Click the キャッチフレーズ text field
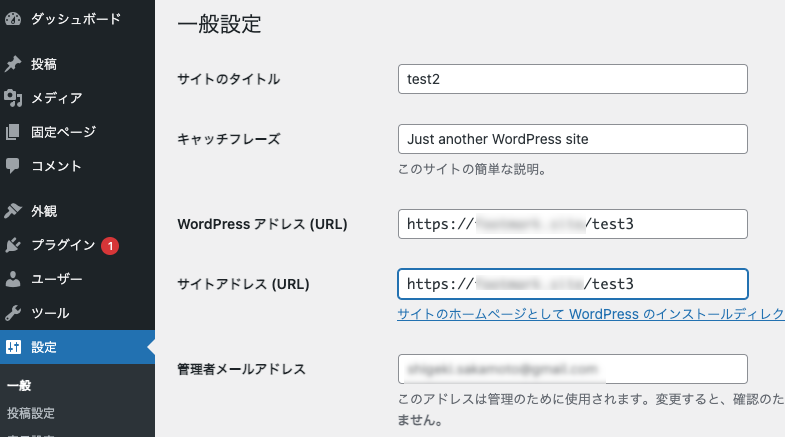Viewport: 785px width, 437px height. tap(572, 139)
